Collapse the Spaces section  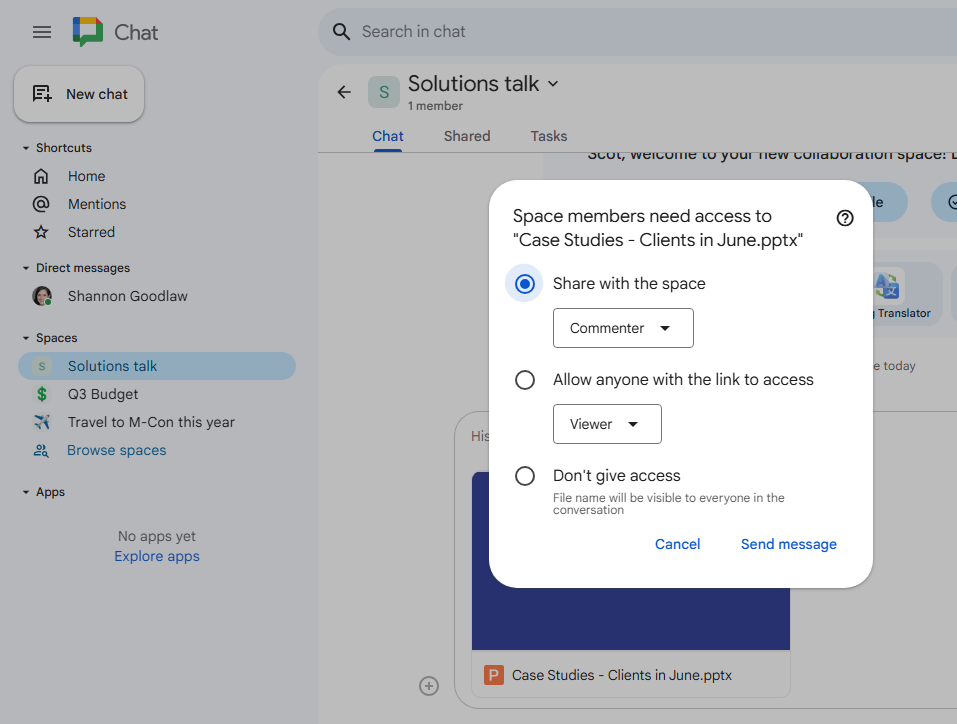[x=26, y=338]
